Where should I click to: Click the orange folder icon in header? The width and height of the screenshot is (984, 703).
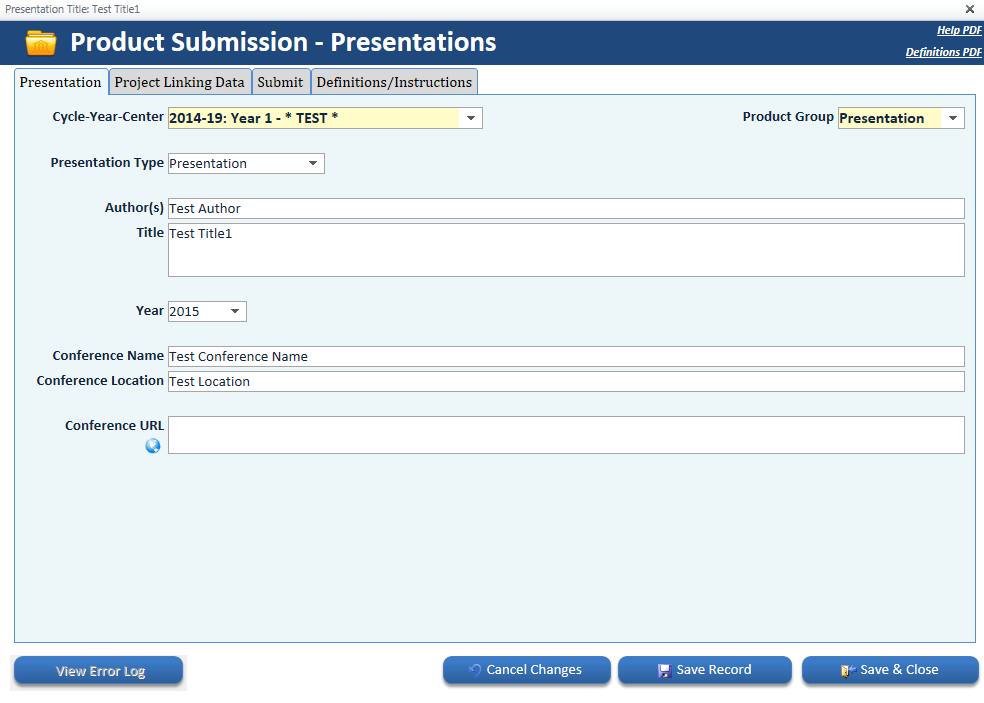pos(41,43)
